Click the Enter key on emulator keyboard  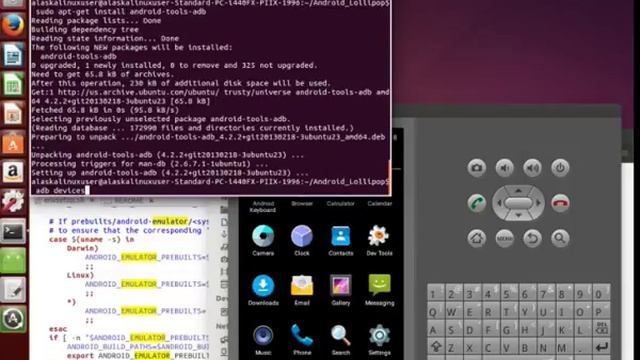(x=601, y=347)
